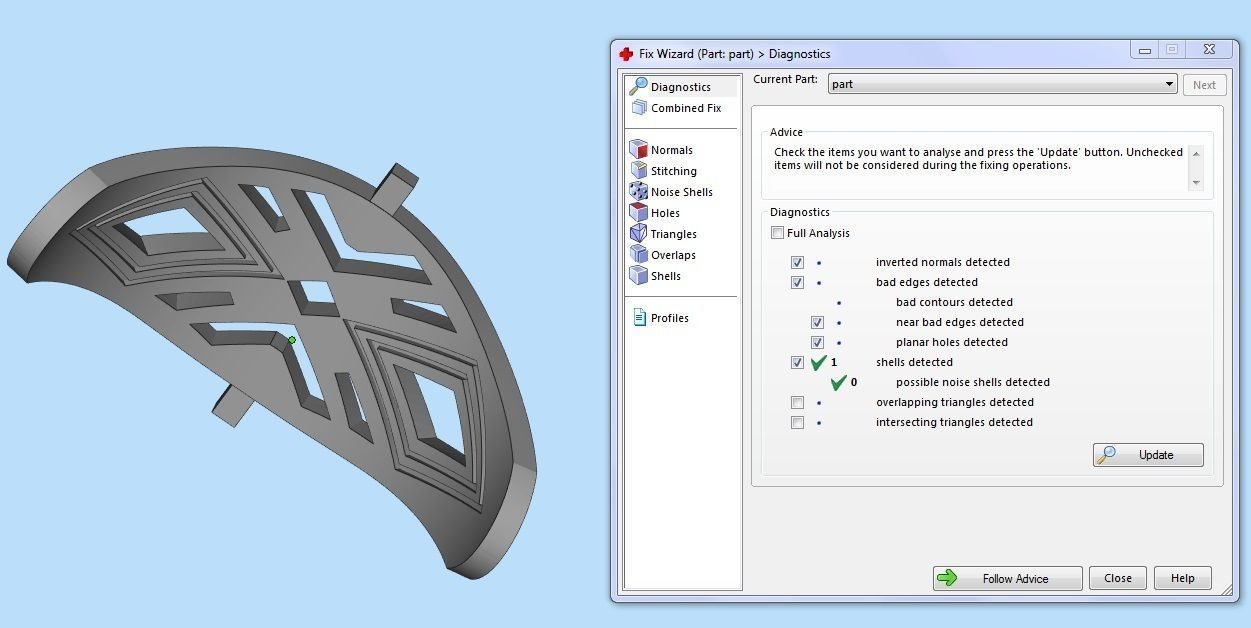Click 'near bad edges detected' text
1251x628 pixels.
click(960, 322)
